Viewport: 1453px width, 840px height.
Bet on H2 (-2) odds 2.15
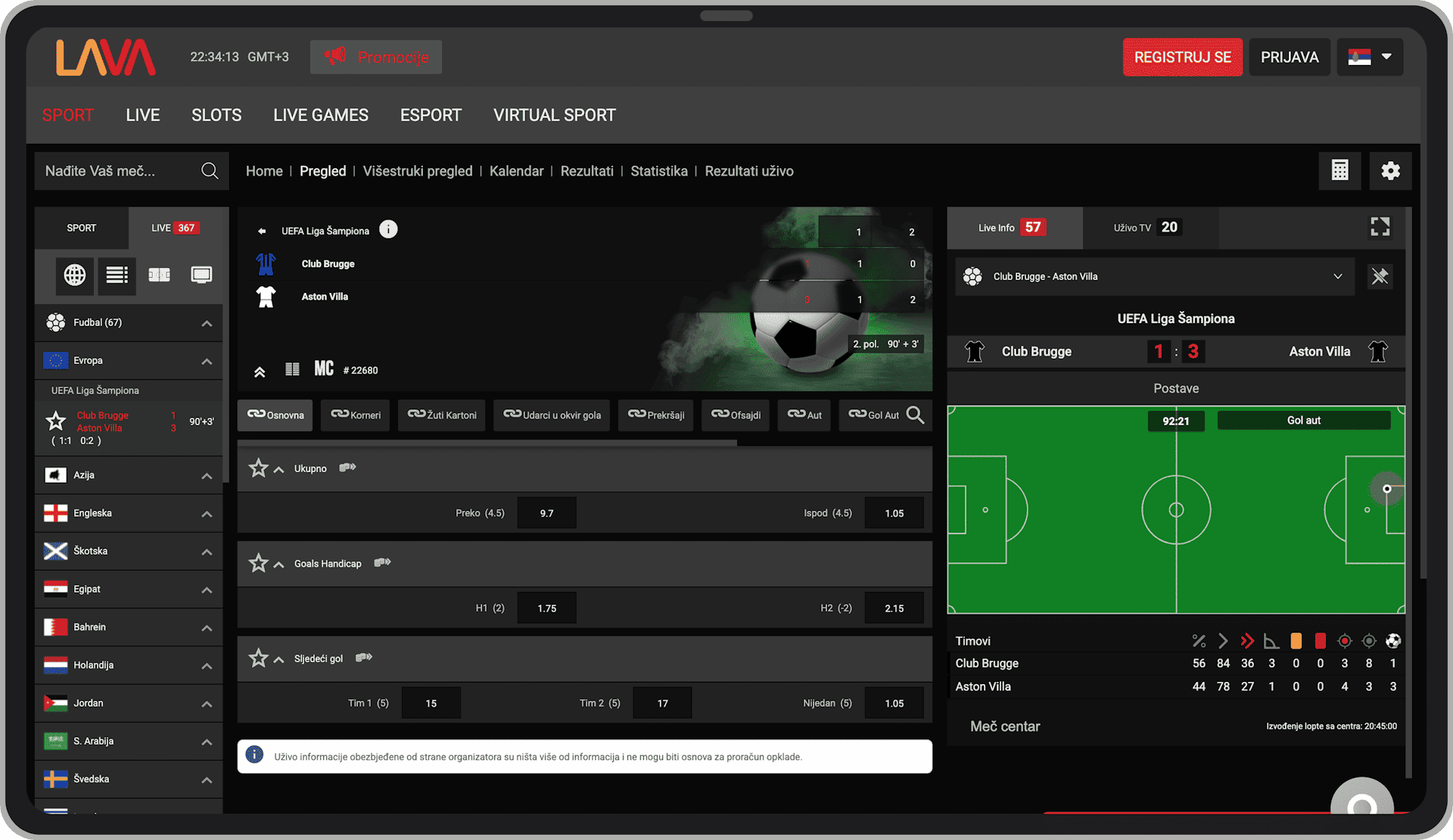(894, 608)
